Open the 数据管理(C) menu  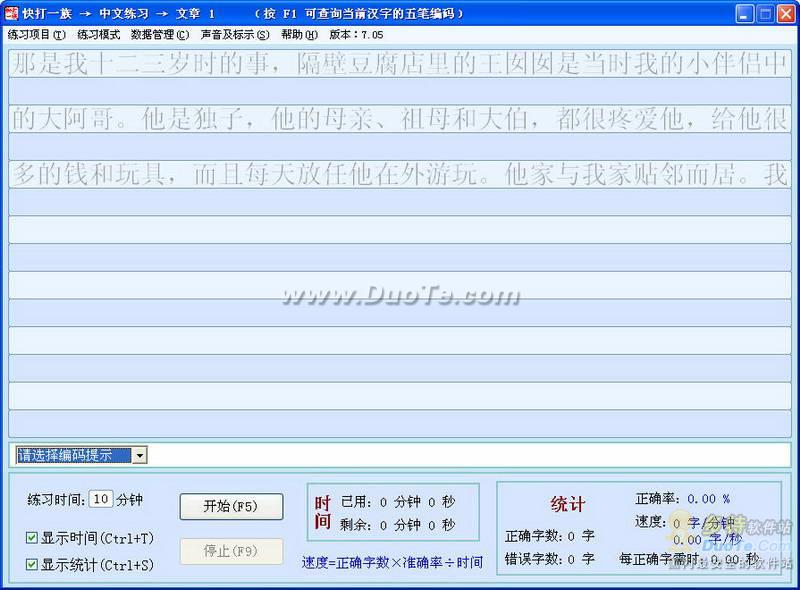[x=160, y=35]
